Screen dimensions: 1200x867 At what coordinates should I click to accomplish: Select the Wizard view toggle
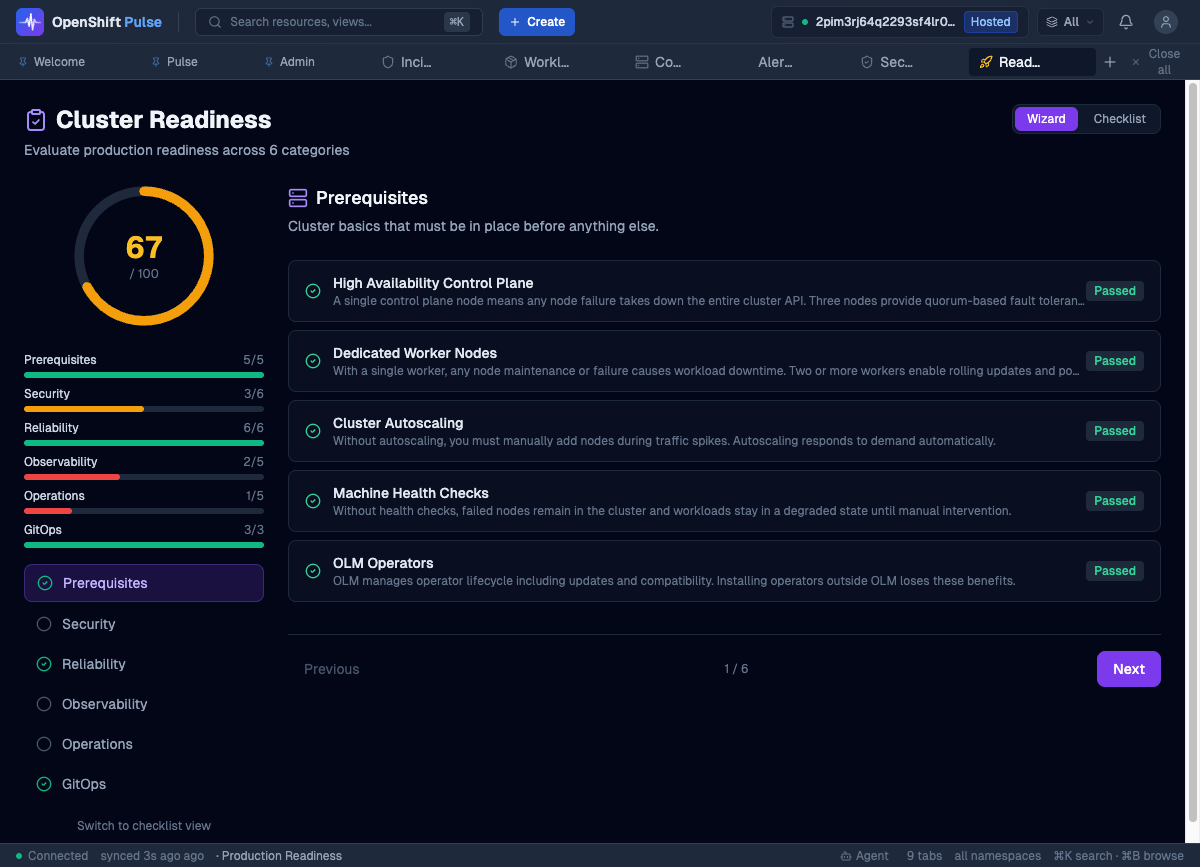coord(1046,119)
